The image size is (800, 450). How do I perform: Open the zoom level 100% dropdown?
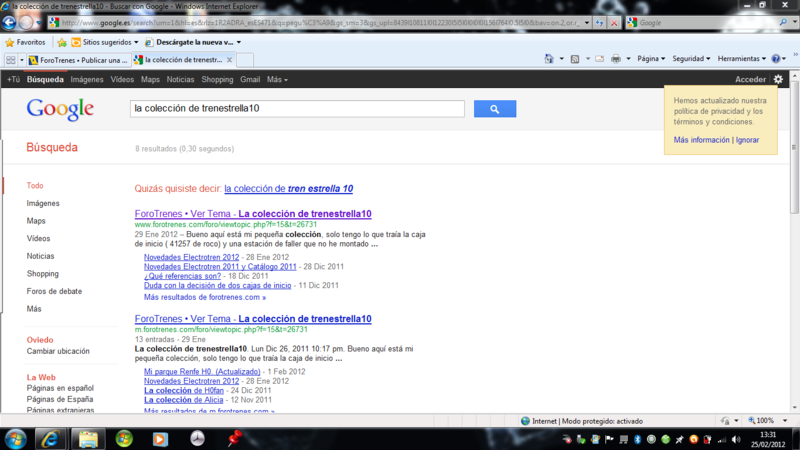(785, 421)
